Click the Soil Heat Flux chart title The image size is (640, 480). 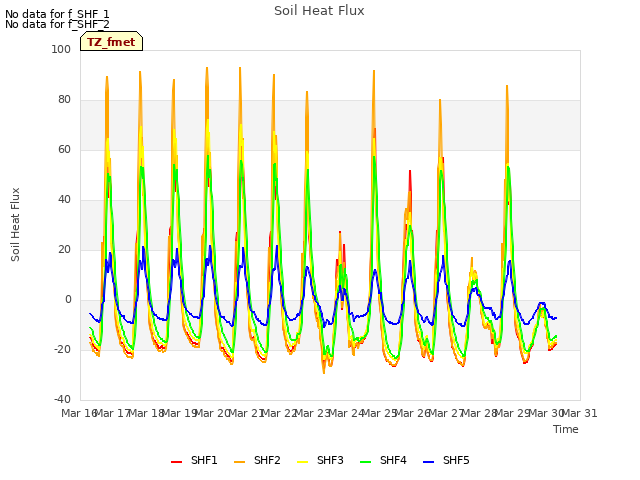click(x=319, y=11)
